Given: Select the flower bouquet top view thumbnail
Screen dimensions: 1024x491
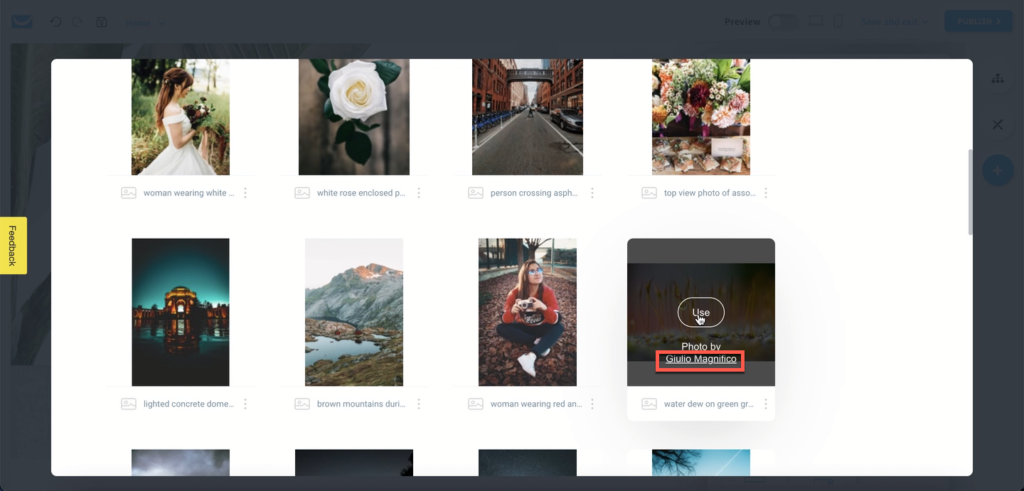Looking at the screenshot, I should 701,117.
